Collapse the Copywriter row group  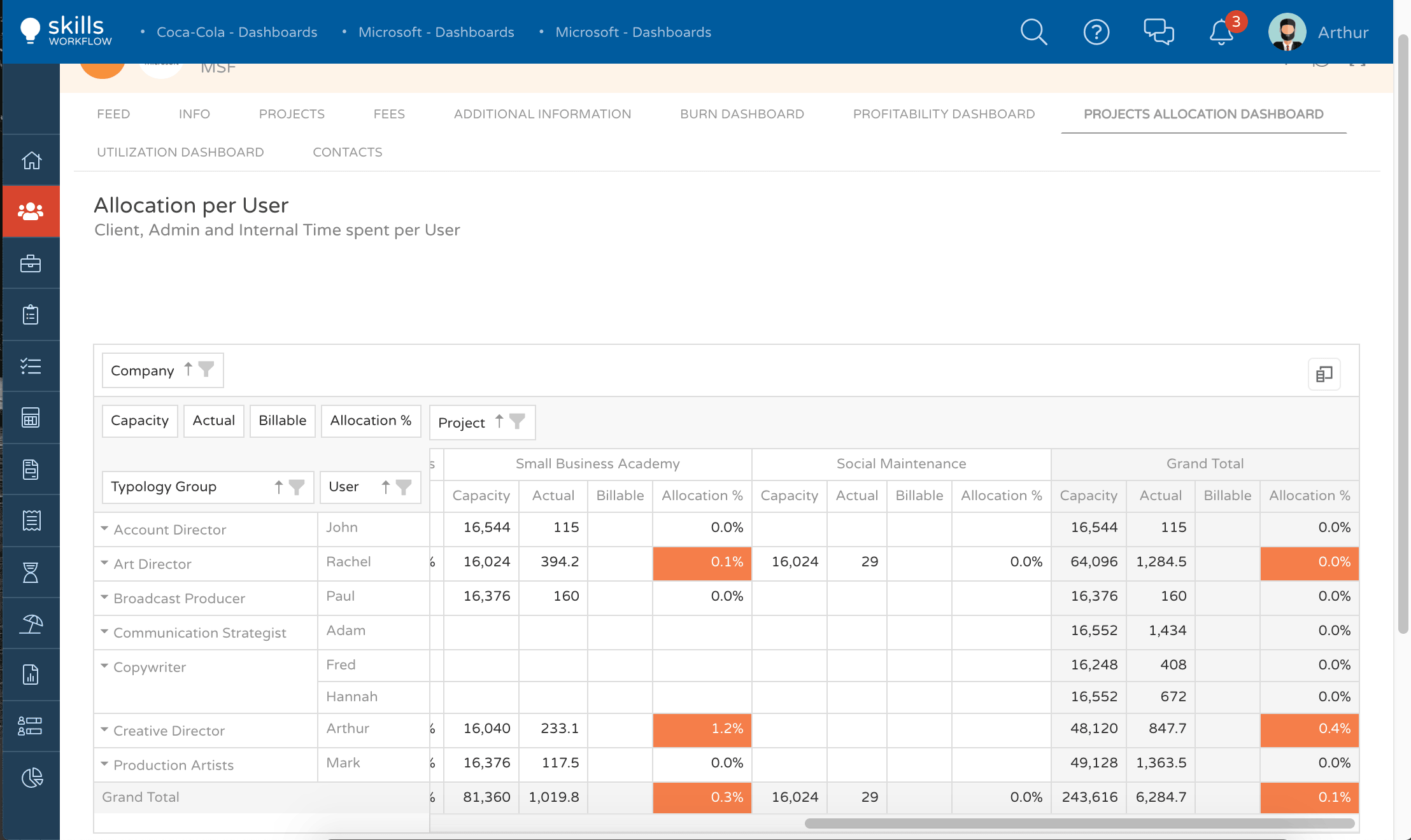point(104,666)
